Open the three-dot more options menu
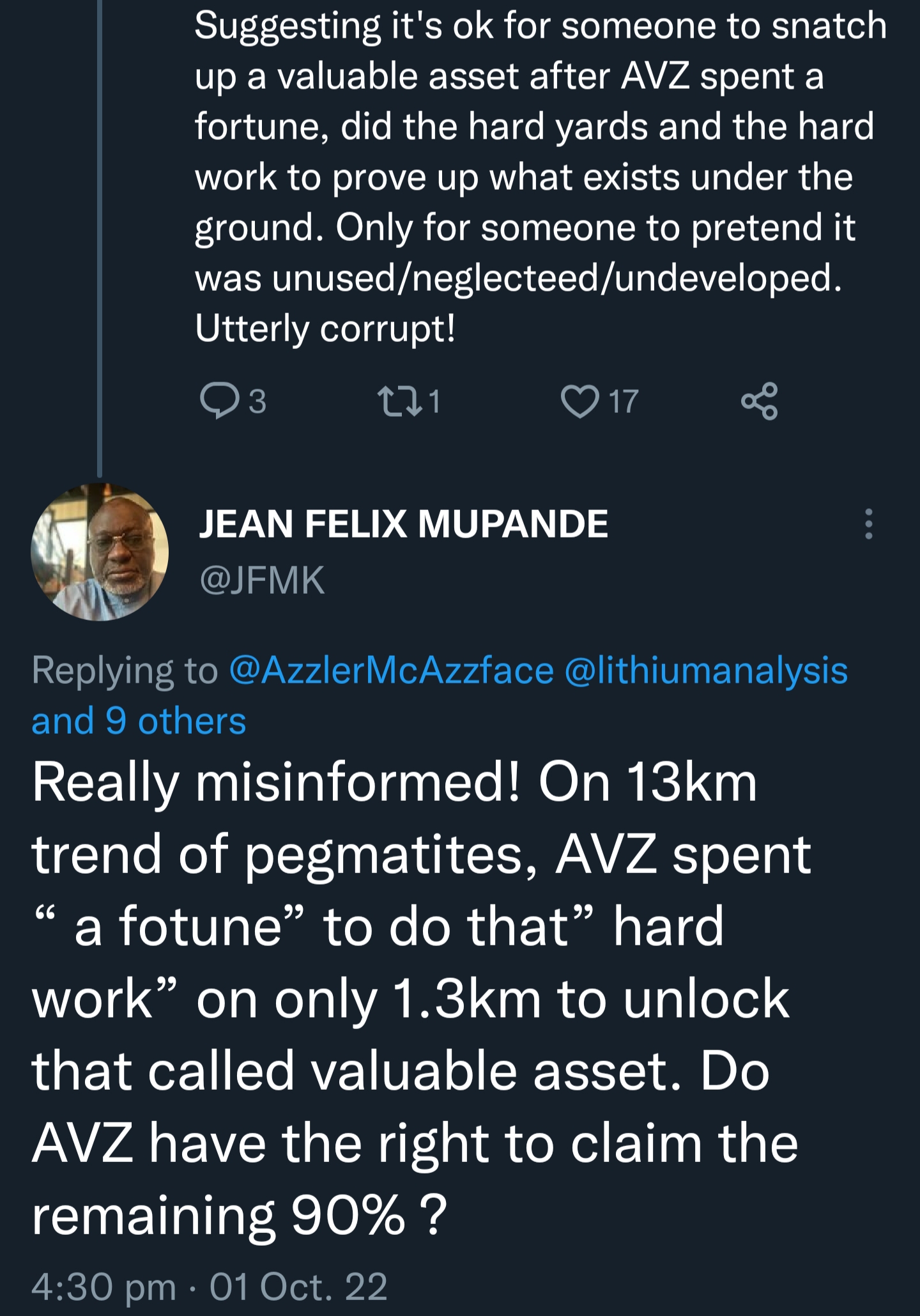The image size is (920, 1316). pos(868,524)
